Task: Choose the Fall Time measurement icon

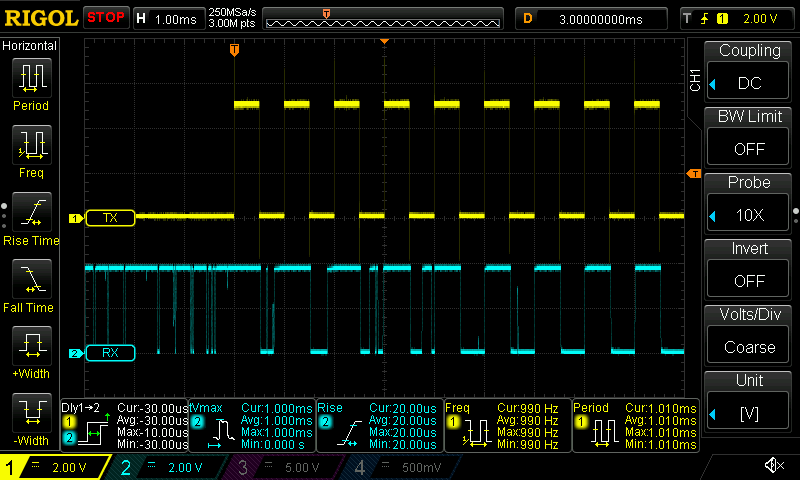Action: 30,279
